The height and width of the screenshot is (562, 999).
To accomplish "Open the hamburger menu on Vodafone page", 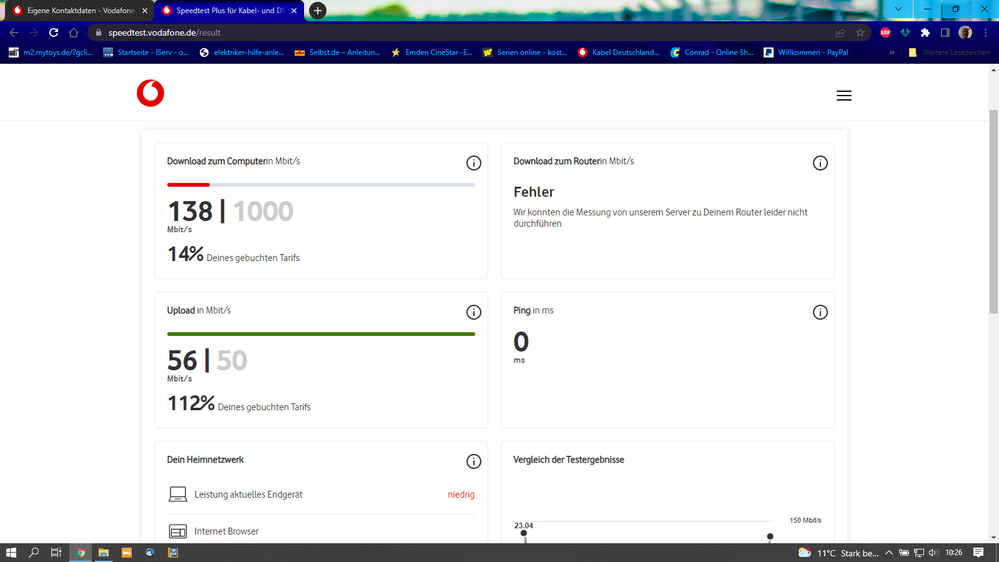I will pyautogui.click(x=844, y=96).
